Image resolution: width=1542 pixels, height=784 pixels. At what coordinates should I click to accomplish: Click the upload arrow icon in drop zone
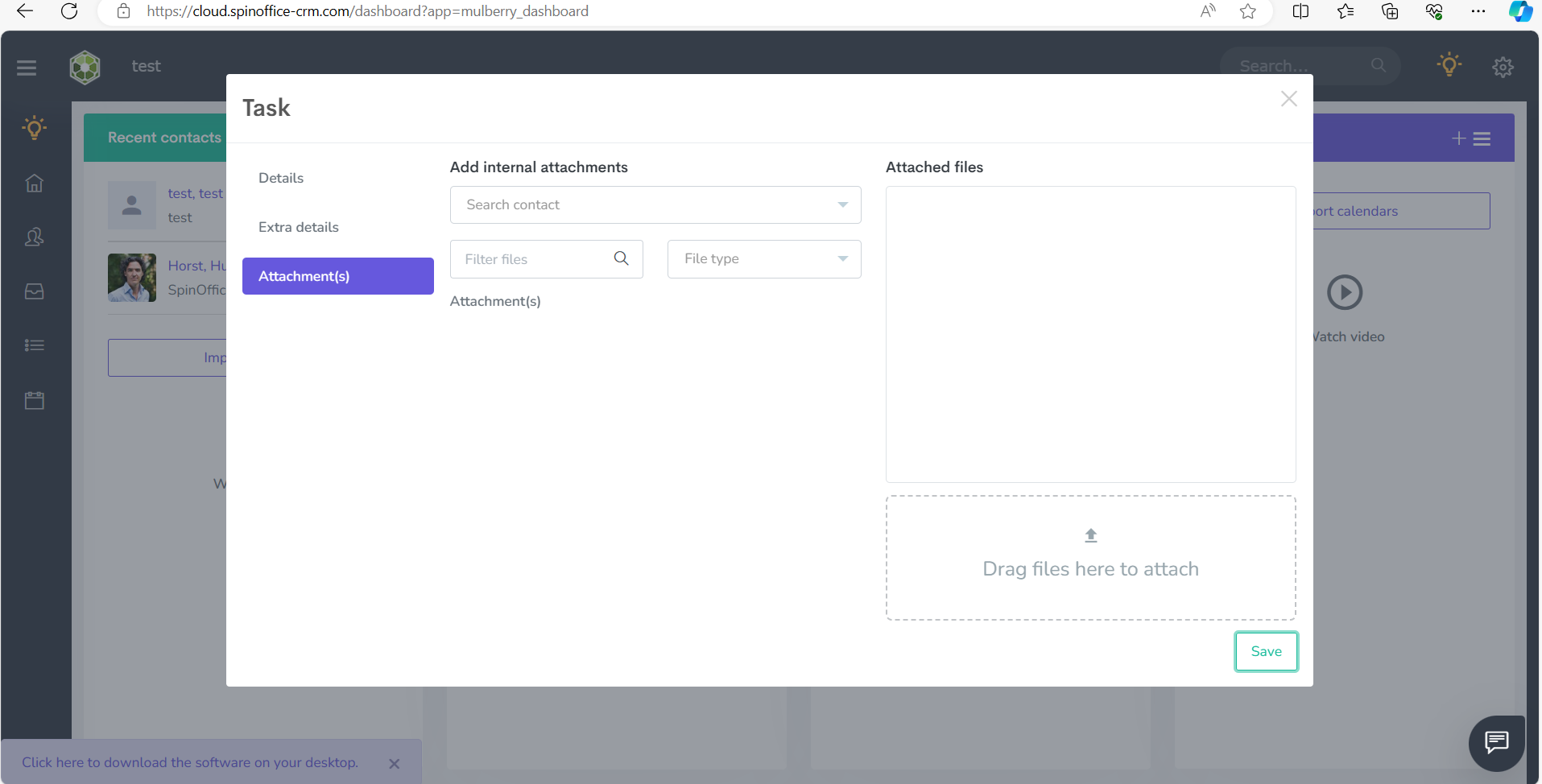pos(1090,535)
